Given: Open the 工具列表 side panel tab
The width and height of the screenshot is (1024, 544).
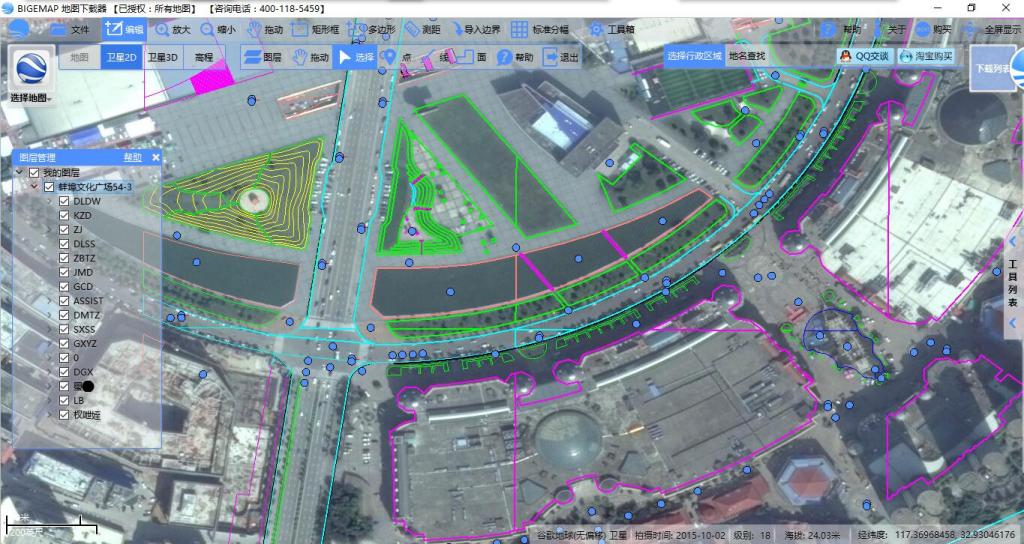Looking at the screenshot, I should (x=1013, y=284).
